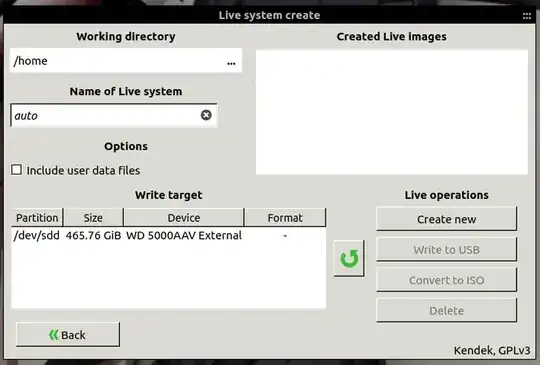This screenshot has height=365, width=540.
Task: Sort by the Format column header
Action: click(x=285, y=218)
